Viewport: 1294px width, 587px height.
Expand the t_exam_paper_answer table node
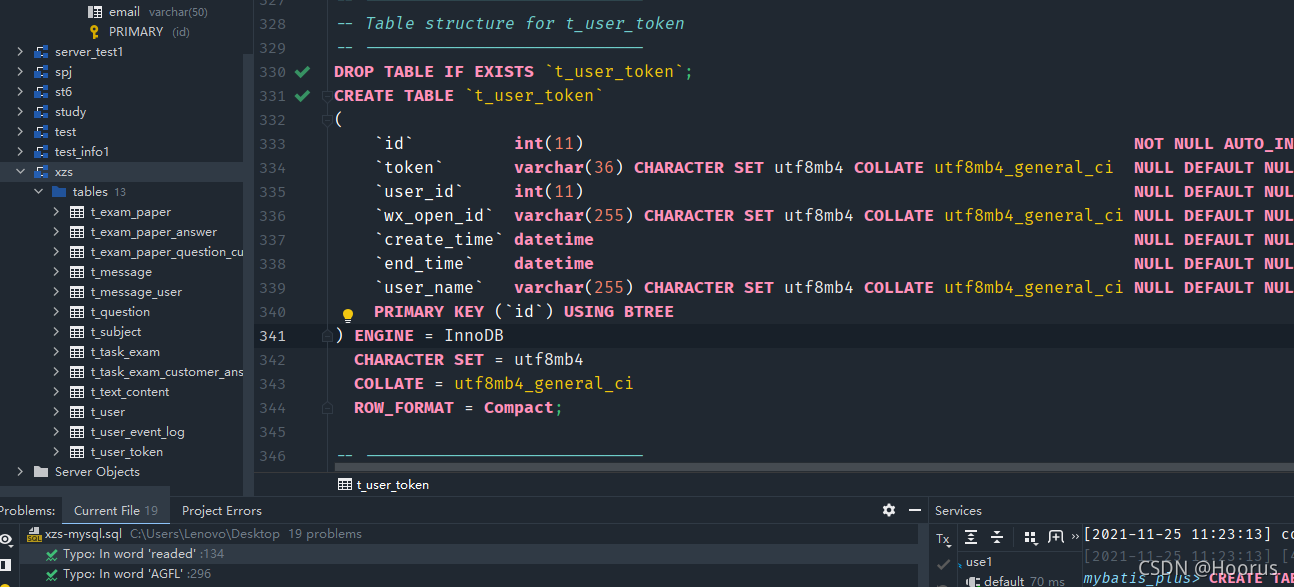click(x=57, y=231)
